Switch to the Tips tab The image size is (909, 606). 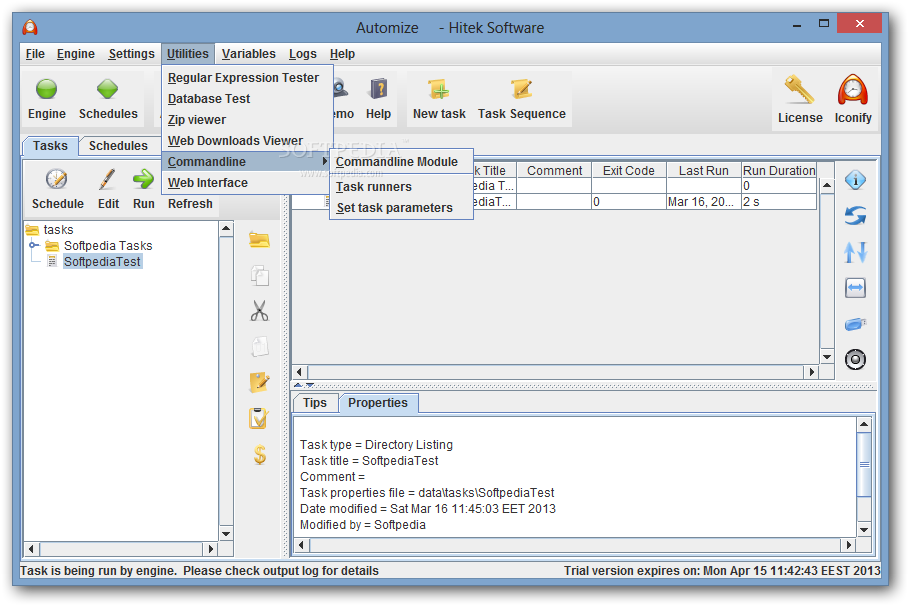(x=315, y=402)
